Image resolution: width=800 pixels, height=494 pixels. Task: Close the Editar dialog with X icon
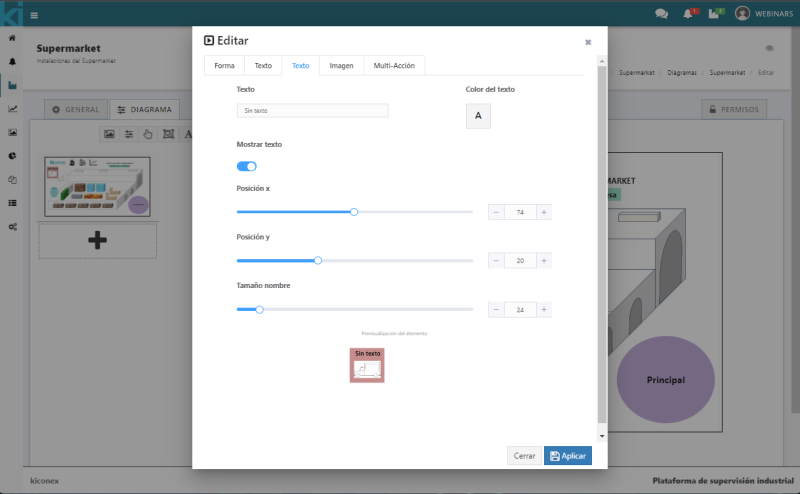(588, 42)
